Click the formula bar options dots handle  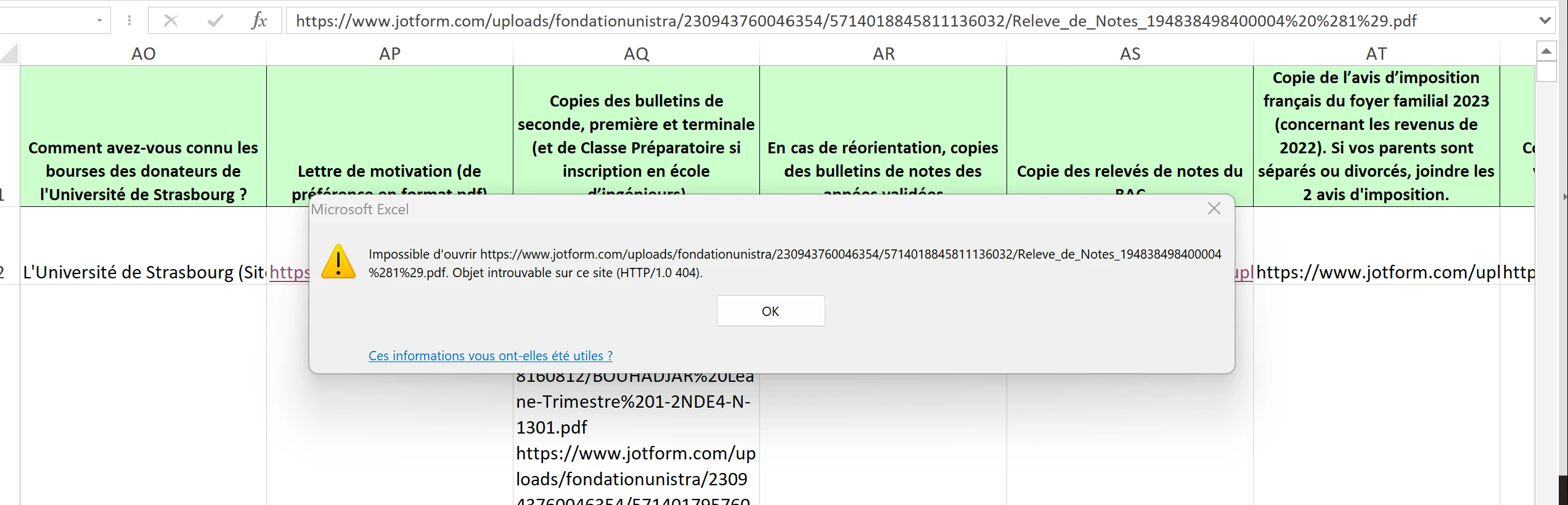(129, 21)
